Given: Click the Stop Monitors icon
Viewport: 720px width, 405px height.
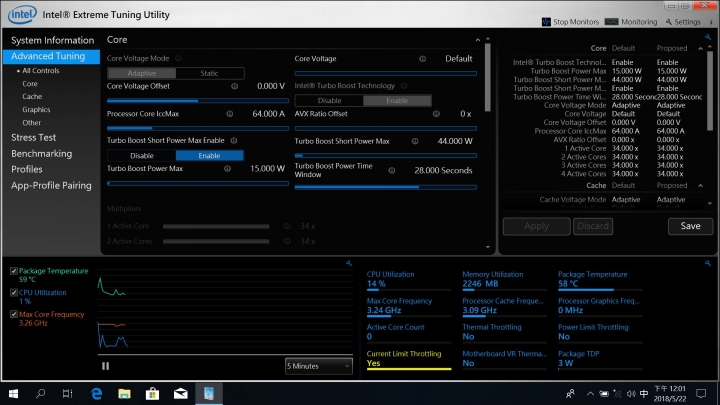Looking at the screenshot, I should coord(546,22).
